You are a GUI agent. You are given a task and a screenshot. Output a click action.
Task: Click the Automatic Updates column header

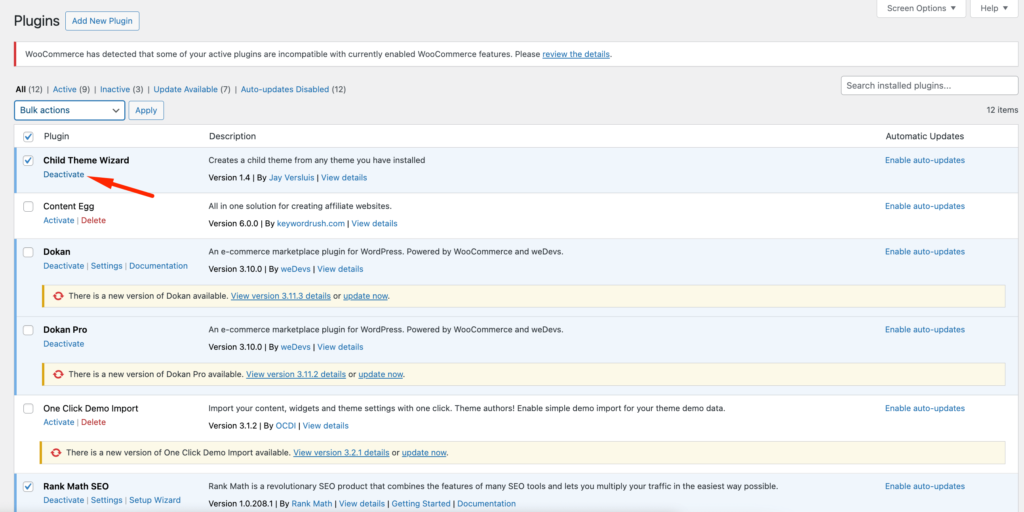[x=925, y=136]
